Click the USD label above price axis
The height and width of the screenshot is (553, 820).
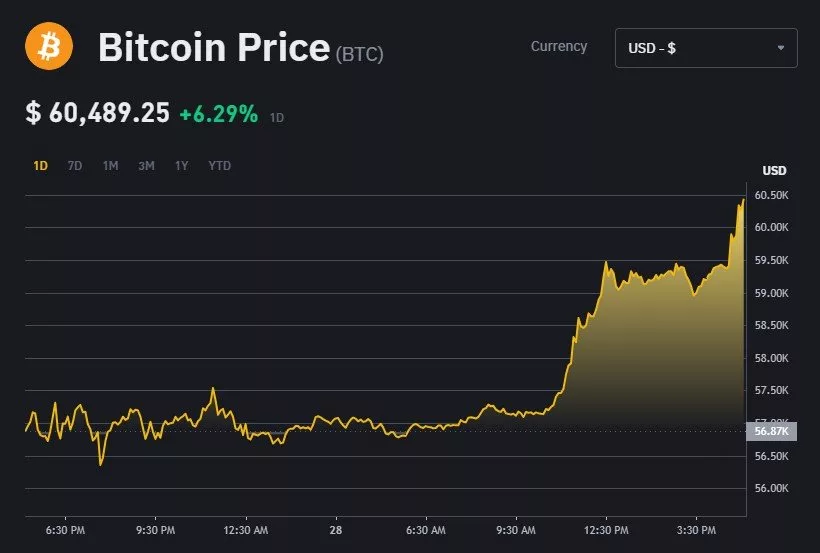click(775, 170)
